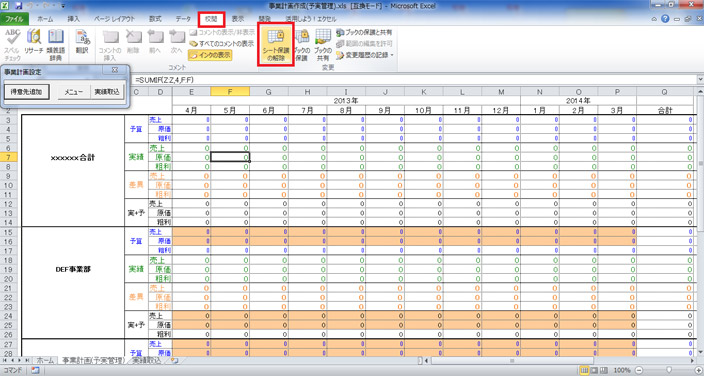Click the 合計 column heading cell
The width and height of the screenshot is (704, 376).
[x=664, y=111]
